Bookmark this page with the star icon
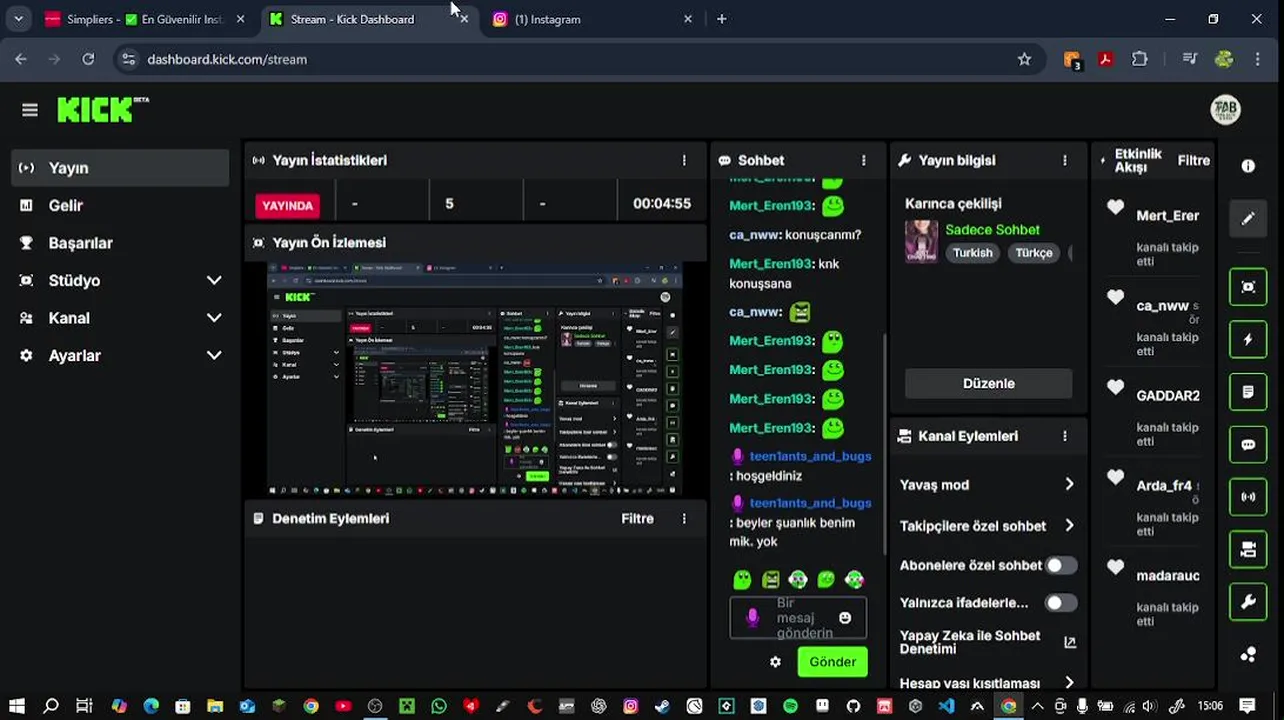 pos(1024,59)
